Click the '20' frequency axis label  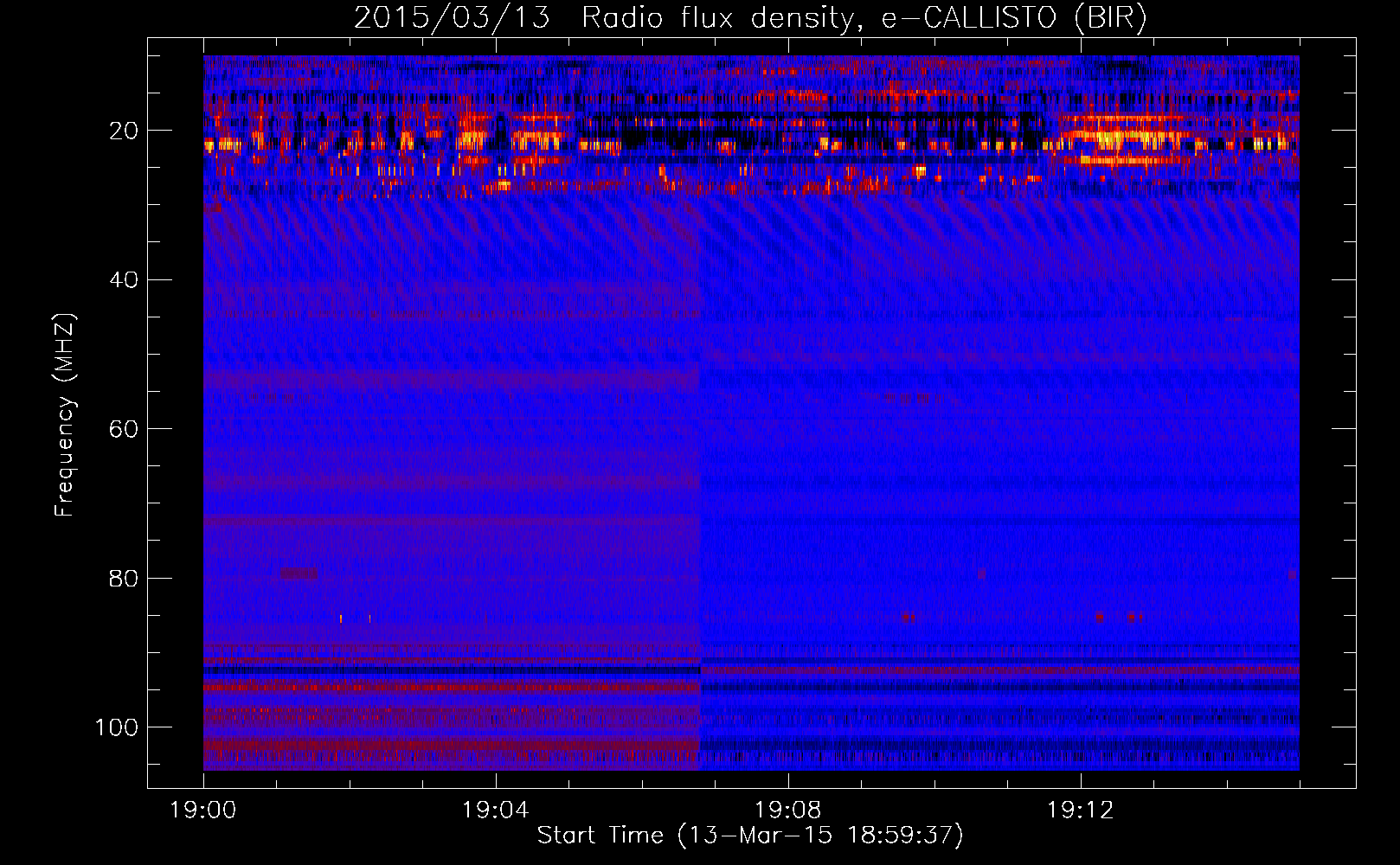point(125,131)
